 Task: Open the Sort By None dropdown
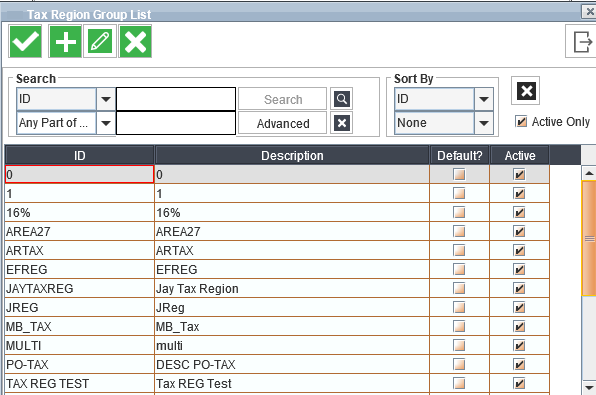[x=483, y=123]
